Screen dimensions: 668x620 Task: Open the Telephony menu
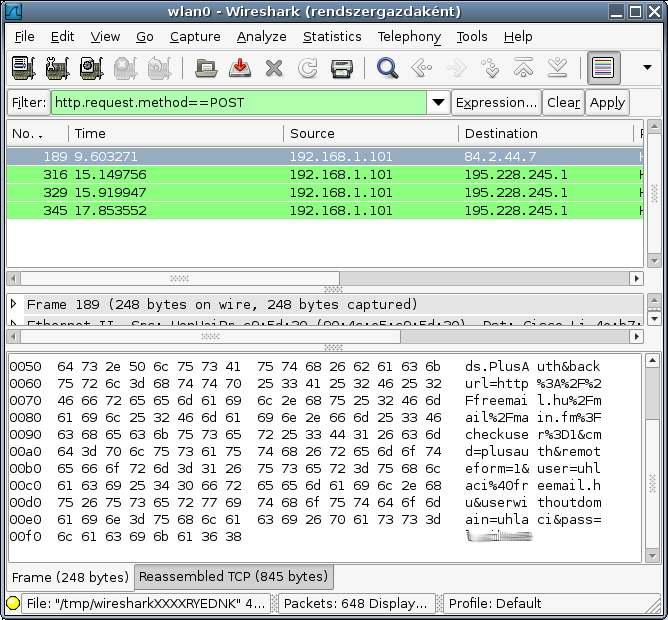(409, 37)
